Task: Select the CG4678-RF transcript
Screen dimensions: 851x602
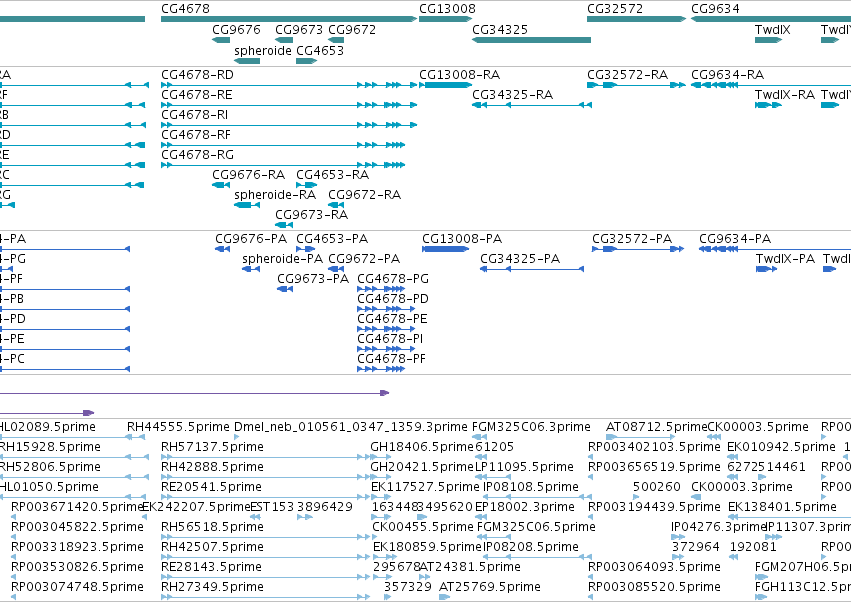Action: tap(283, 145)
